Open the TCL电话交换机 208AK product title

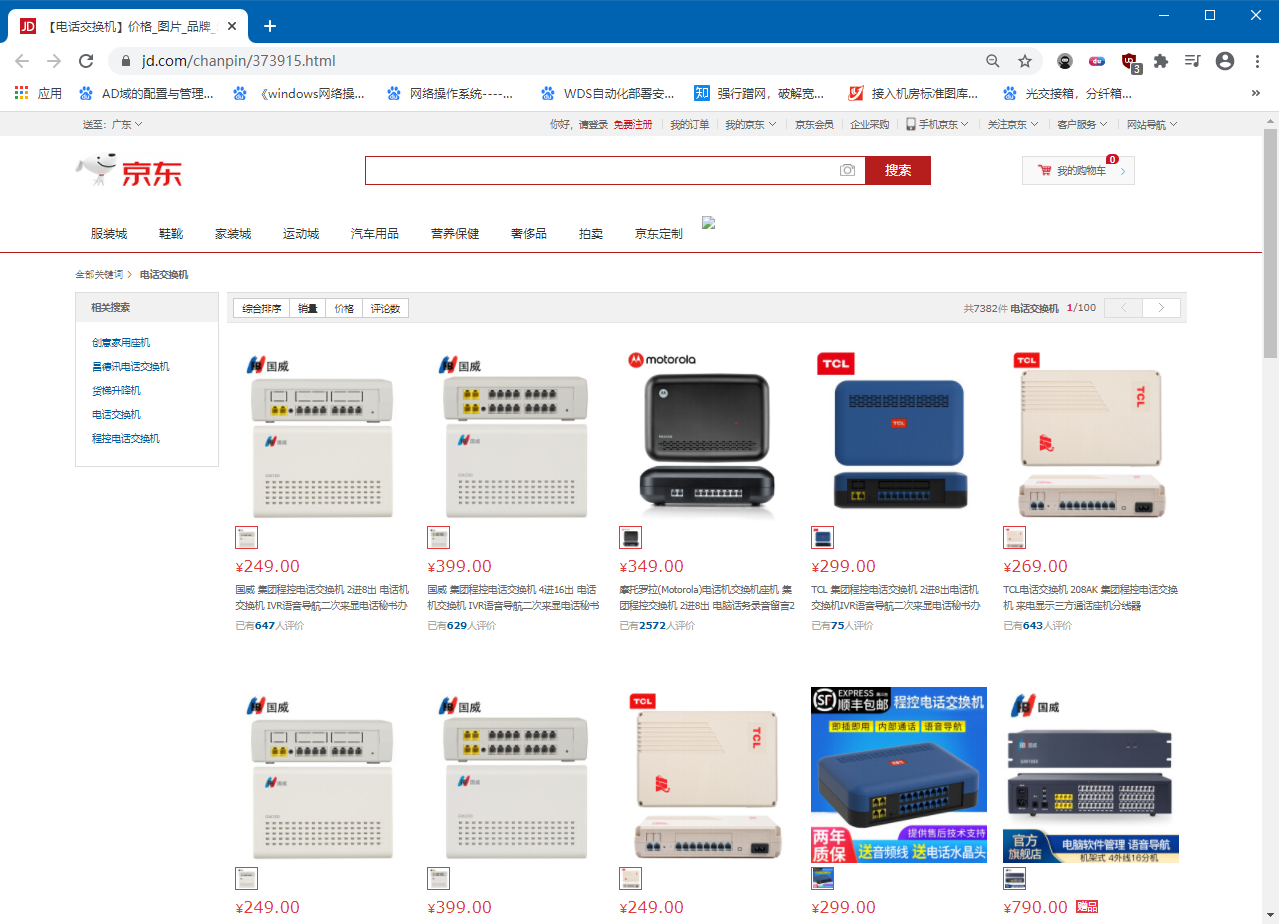tap(1091, 598)
